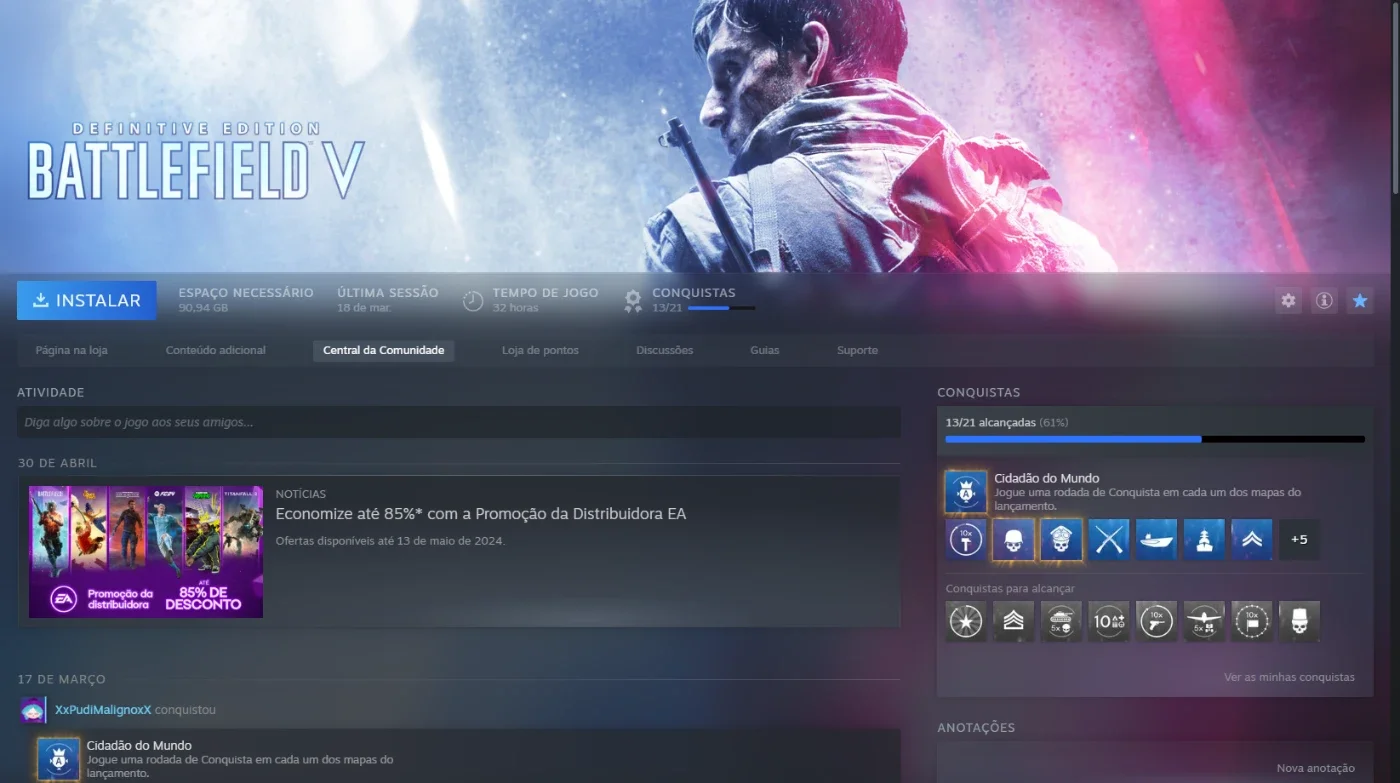1400x783 pixels.
Task: Click the CONQUISTAS panel heading
Action: point(979,392)
